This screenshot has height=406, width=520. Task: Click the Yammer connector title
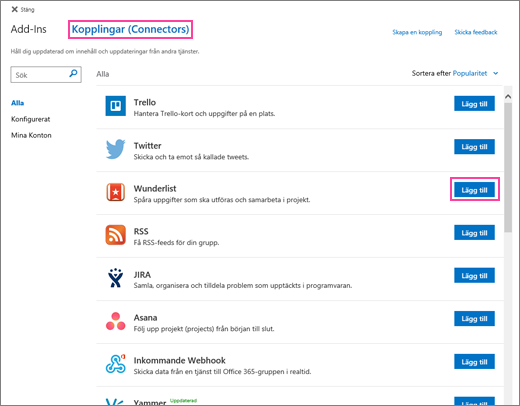[x=150, y=402]
